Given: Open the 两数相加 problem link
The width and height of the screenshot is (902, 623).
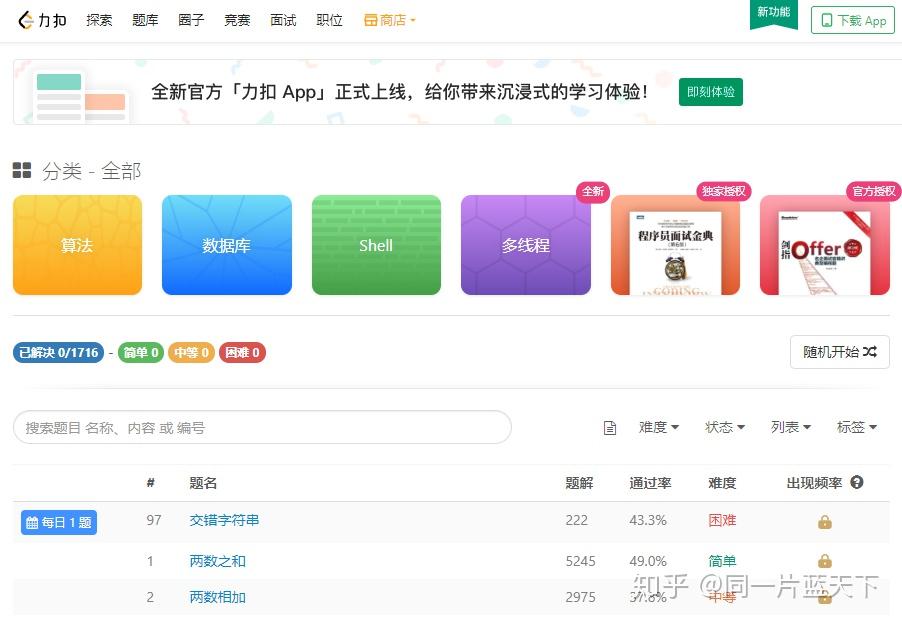Looking at the screenshot, I should (x=217, y=597).
